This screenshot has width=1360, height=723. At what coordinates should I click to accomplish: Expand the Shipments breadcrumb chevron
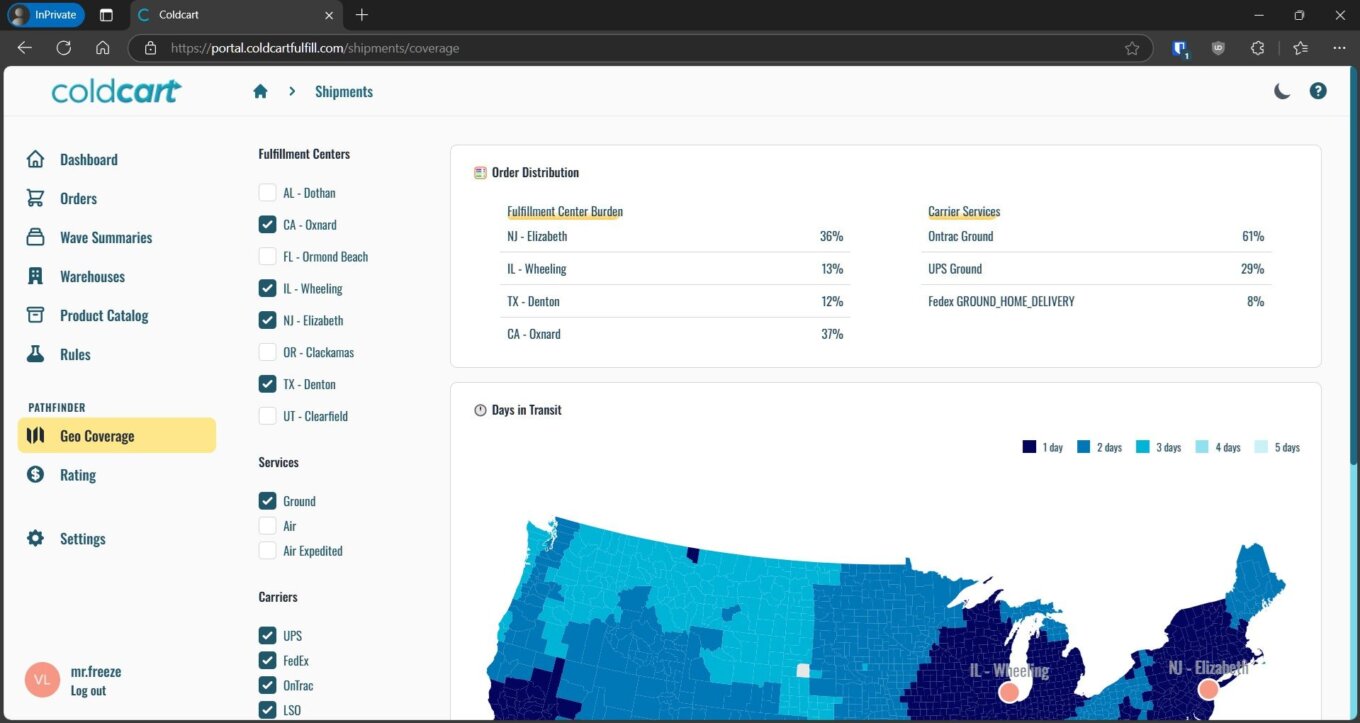292,91
